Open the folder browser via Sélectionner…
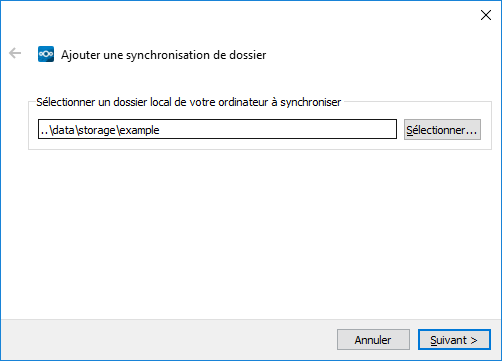 pos(442,129)
